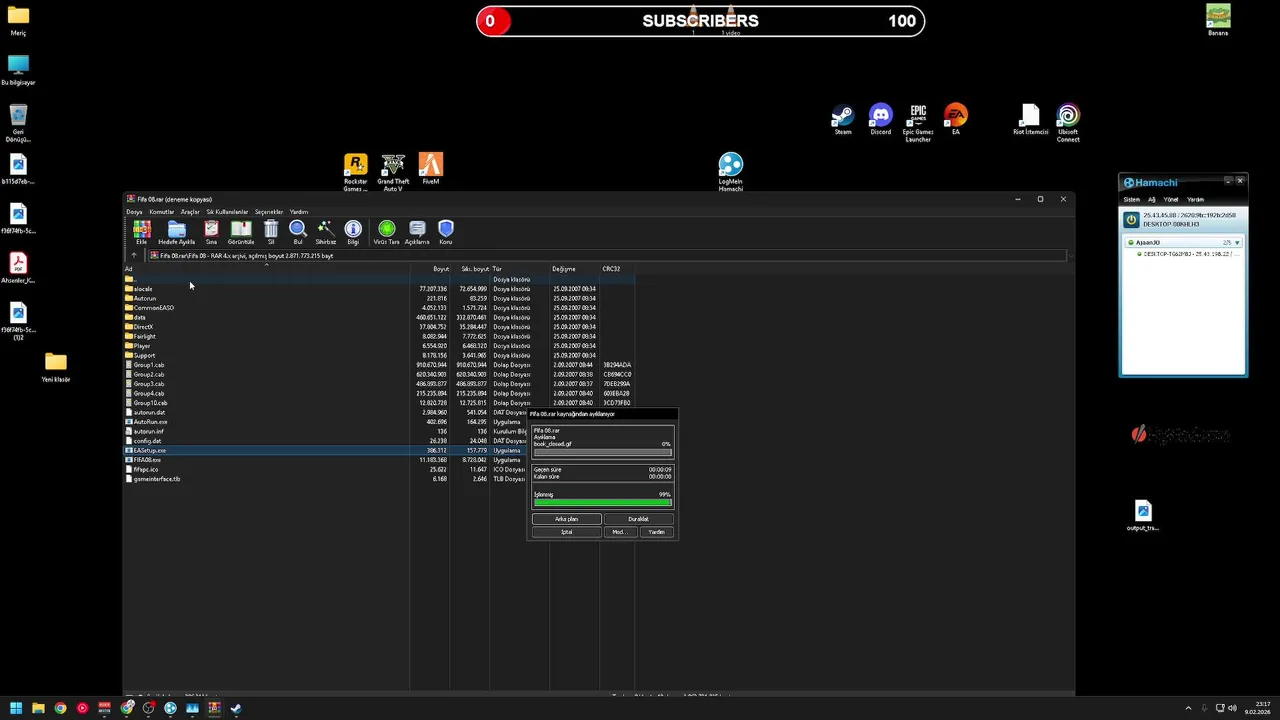Open the Discord desktop shortcut
The image size is (1280, 720).
pos(880,120)
